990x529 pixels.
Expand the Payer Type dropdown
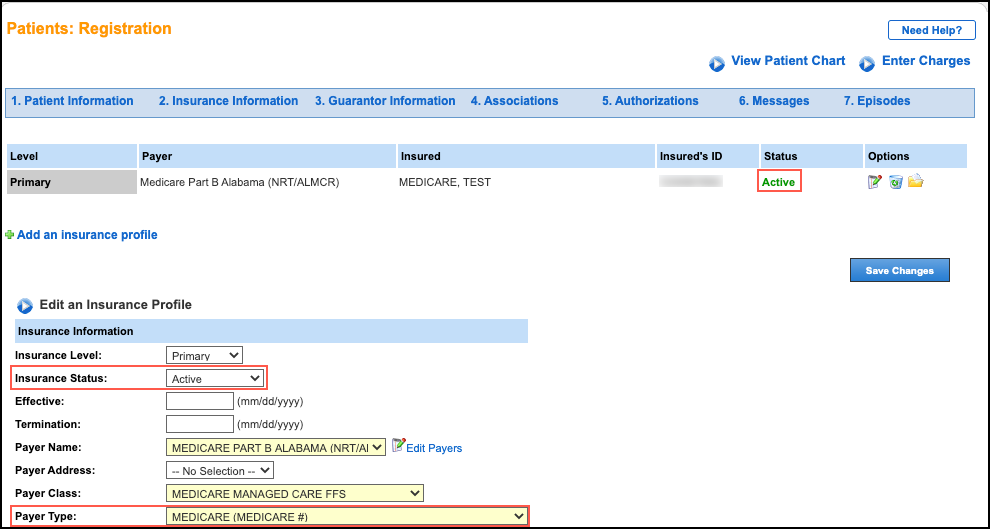[346, 516]
